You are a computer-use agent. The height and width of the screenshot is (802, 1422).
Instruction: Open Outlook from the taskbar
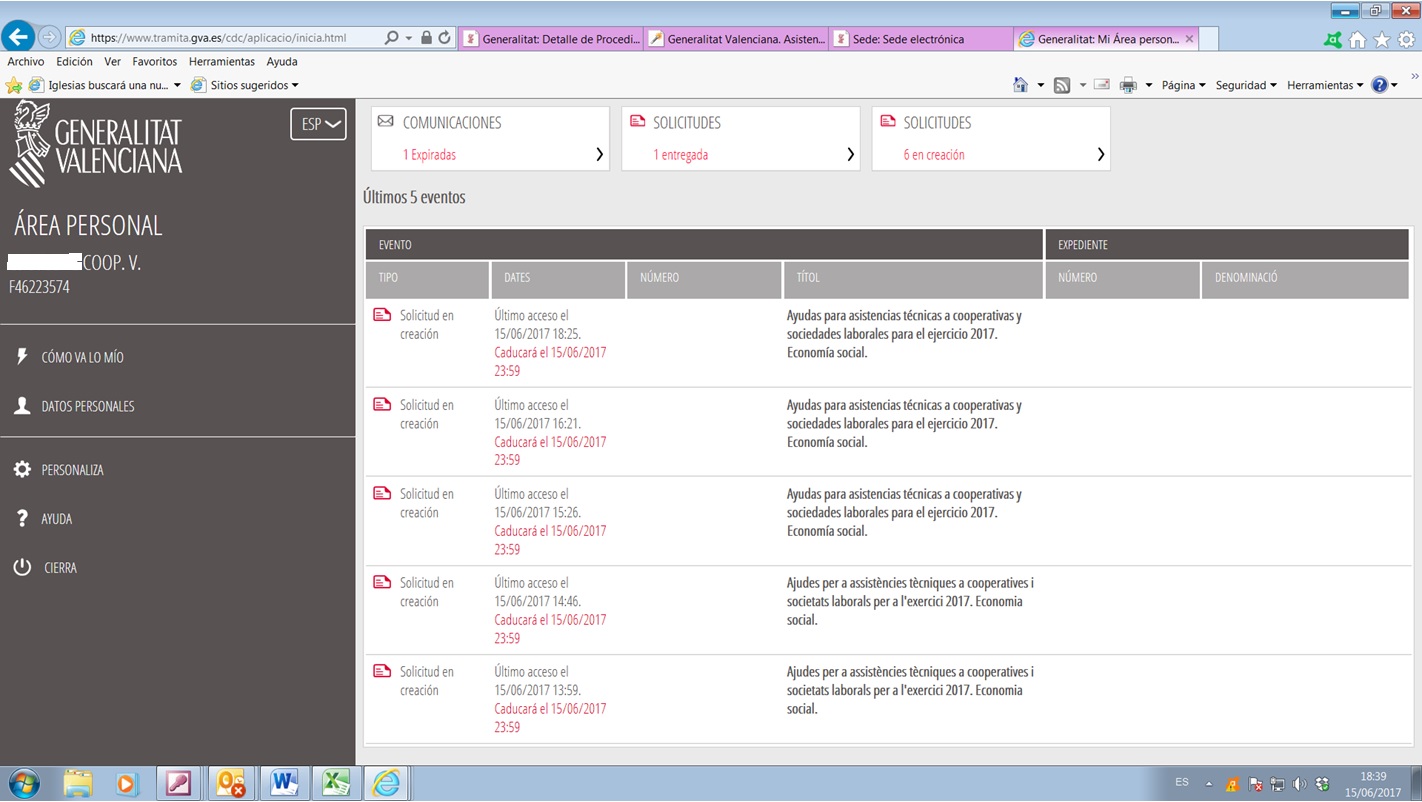coord(231,784)
